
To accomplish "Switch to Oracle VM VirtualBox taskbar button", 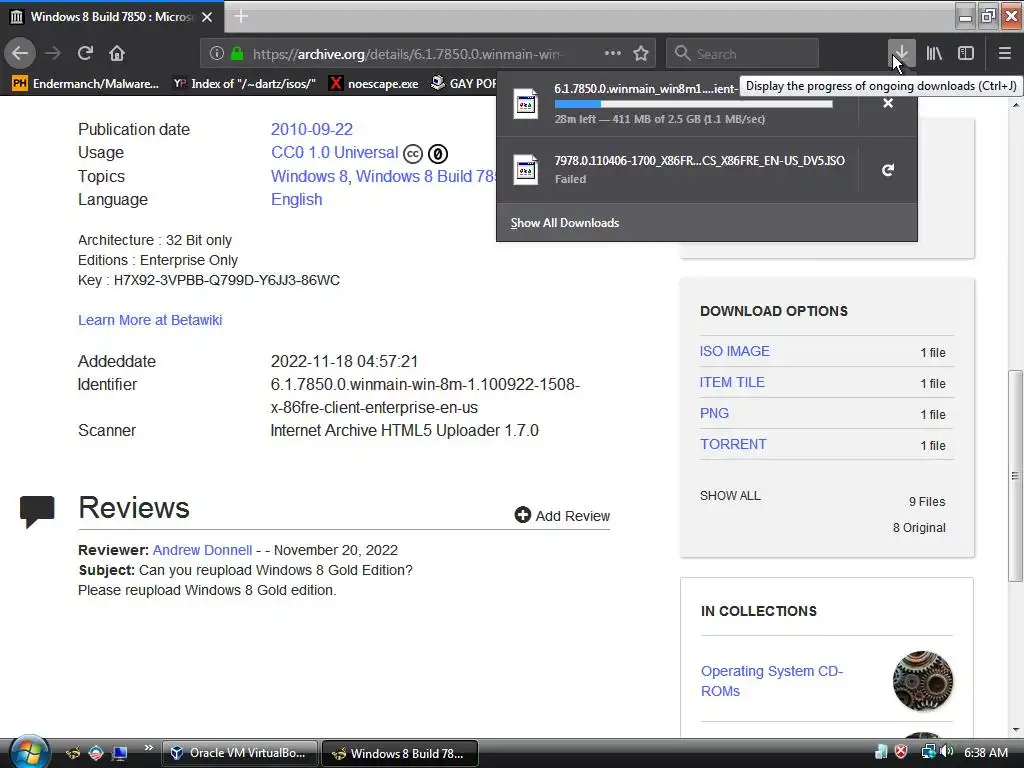I will (x=239, y=753).
